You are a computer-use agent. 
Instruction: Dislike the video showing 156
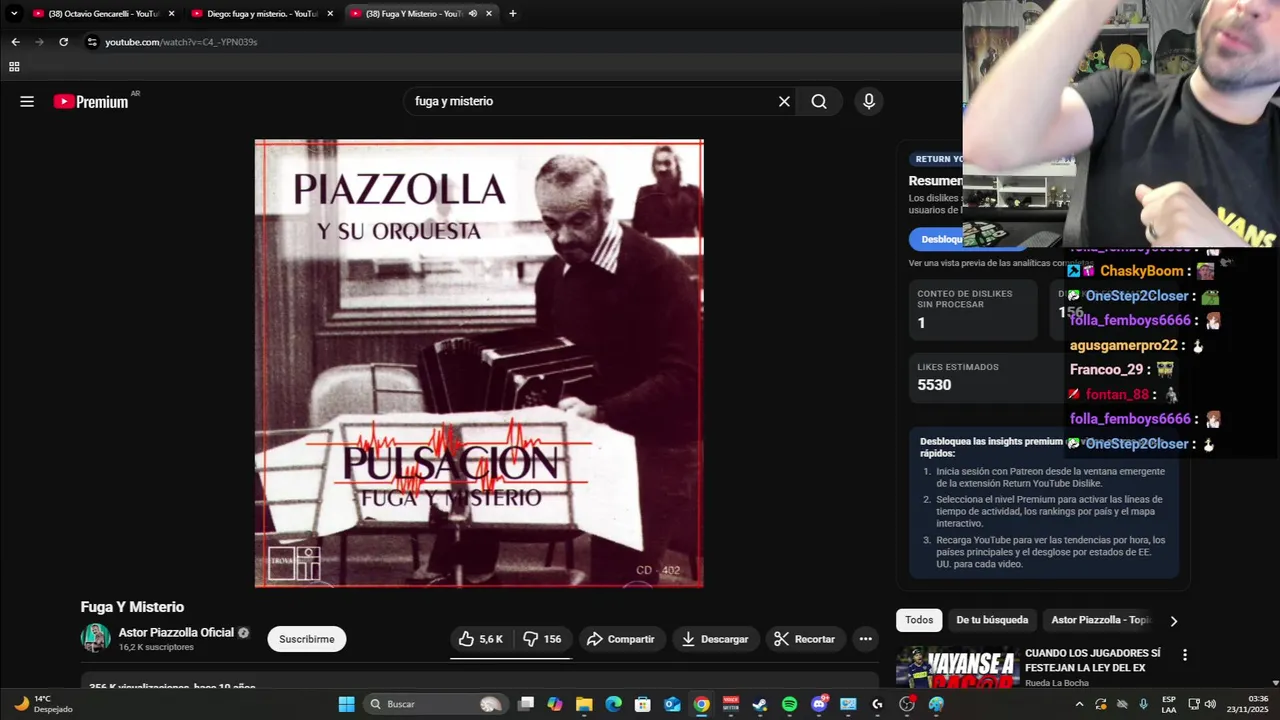tap(542, 639)
